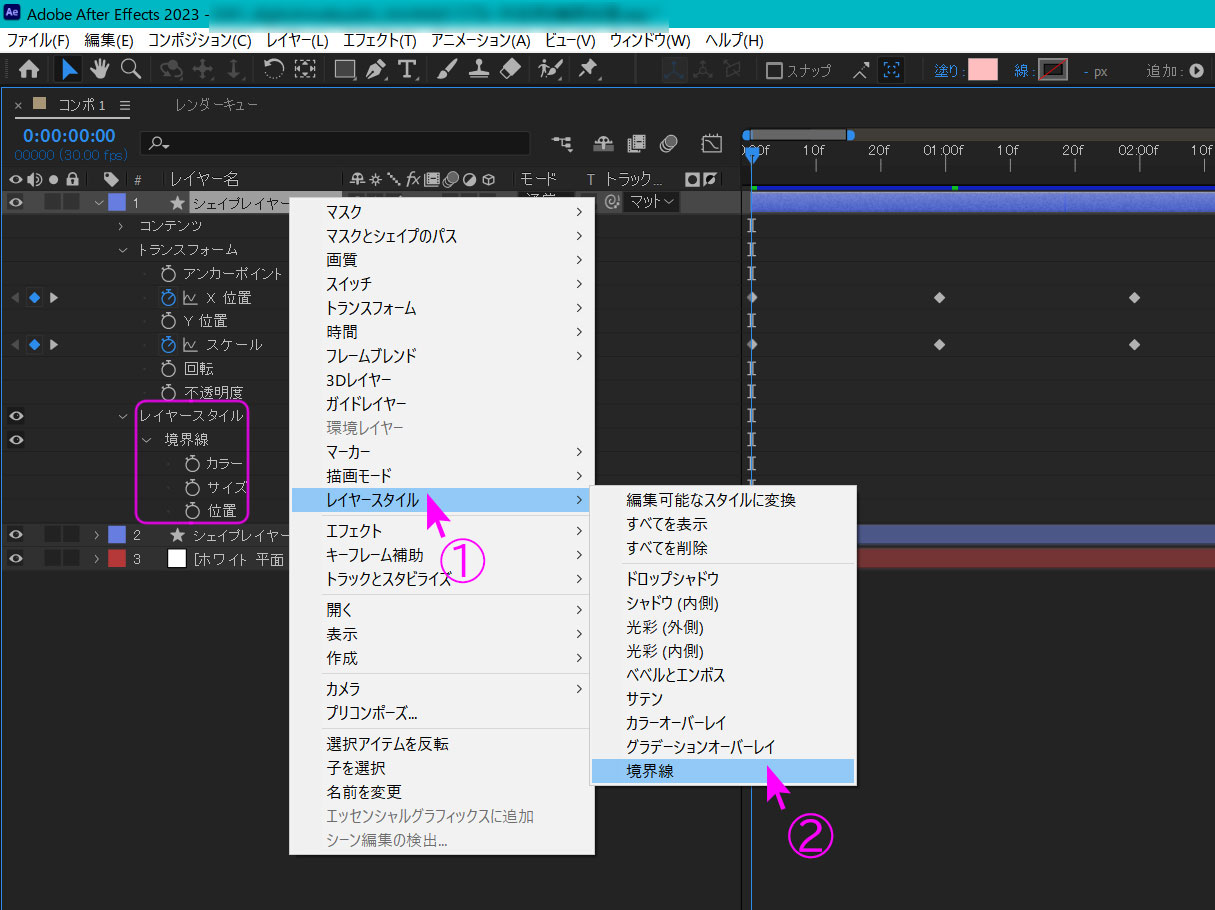Select the Pen tool
Viewport: 1215px width, 910px height.
point(376,69)
